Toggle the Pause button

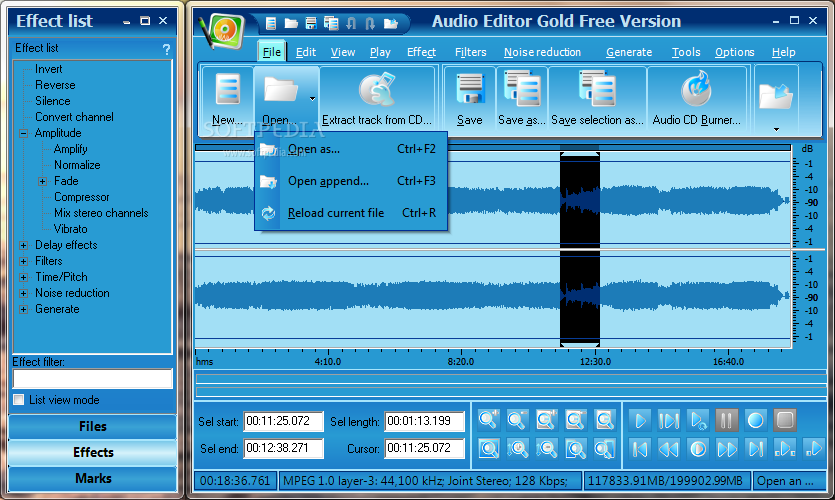pos(726,420)
